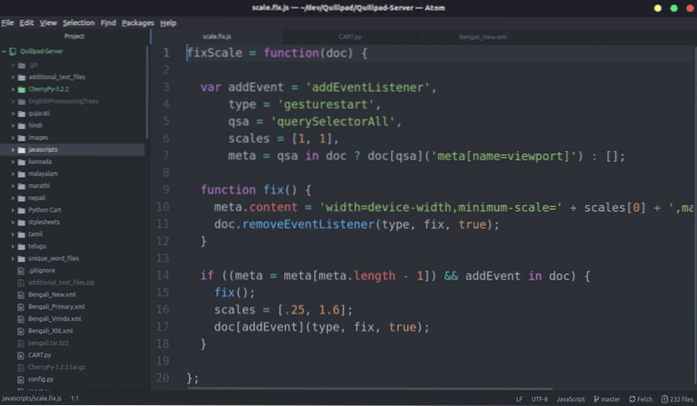Expand the kannada folder chevron
697x406 pixels.
click(13, 161)
